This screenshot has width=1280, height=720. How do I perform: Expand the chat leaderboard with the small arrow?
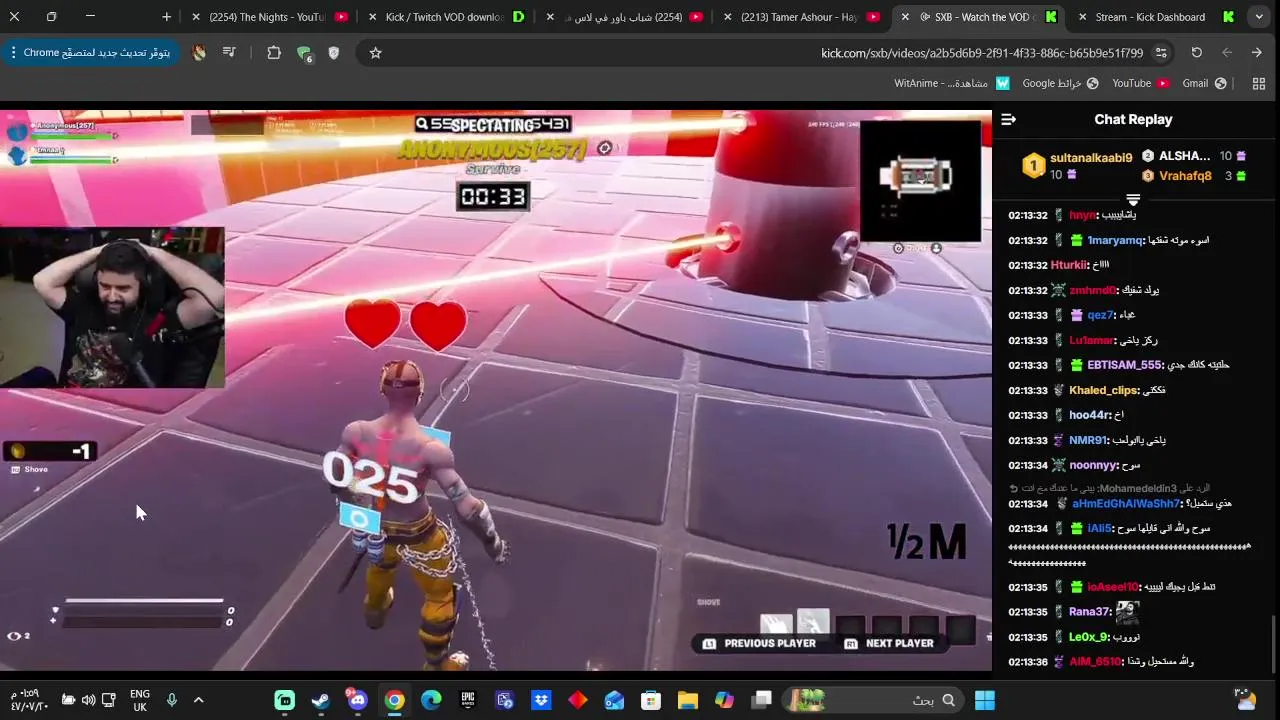coord(1133,200)
